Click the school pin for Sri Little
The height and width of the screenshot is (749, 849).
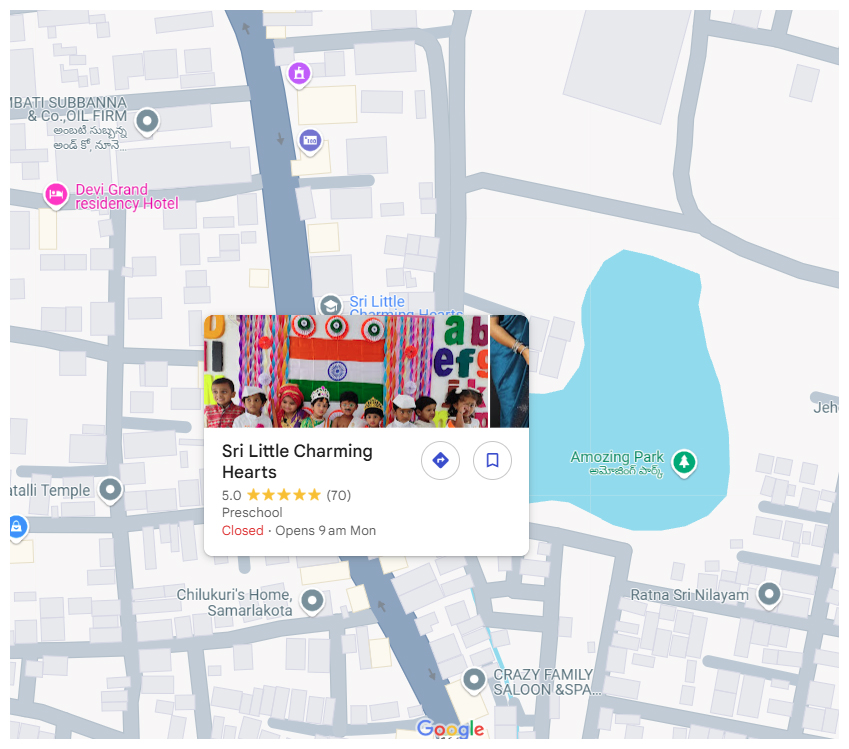click(x=330, y=305)
